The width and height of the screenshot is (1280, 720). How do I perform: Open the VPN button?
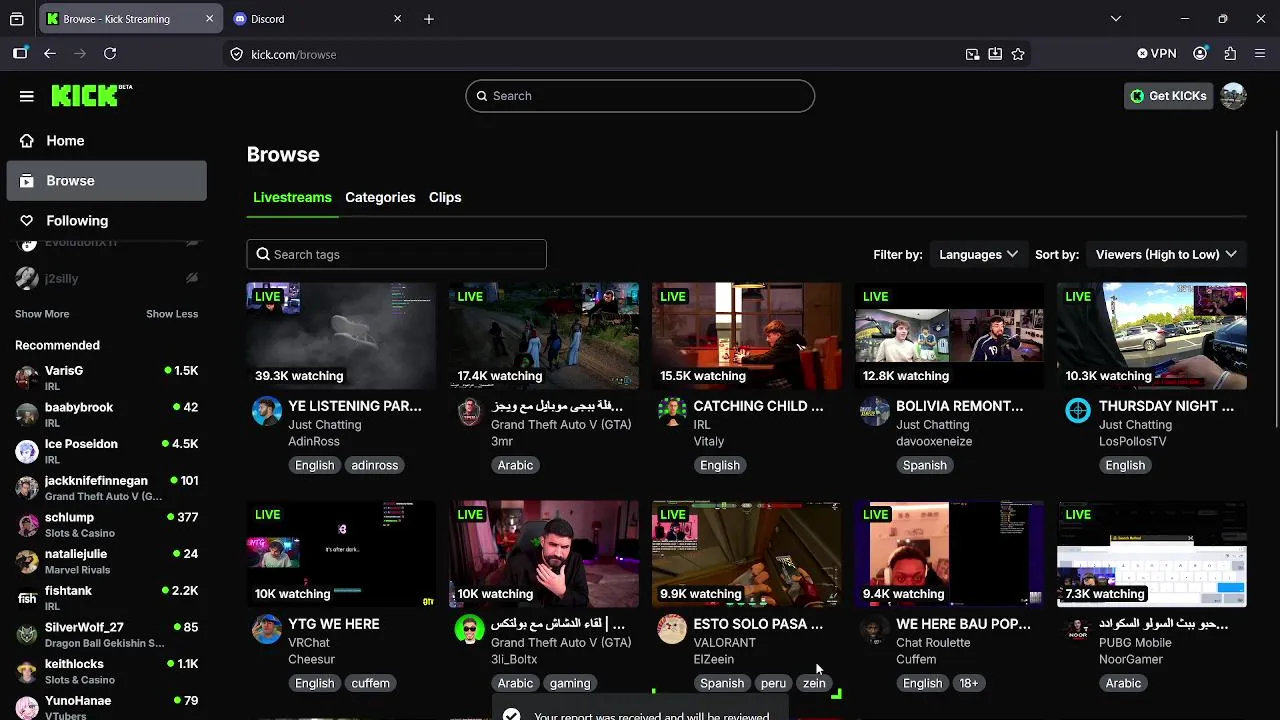(x=1157, y=54)
